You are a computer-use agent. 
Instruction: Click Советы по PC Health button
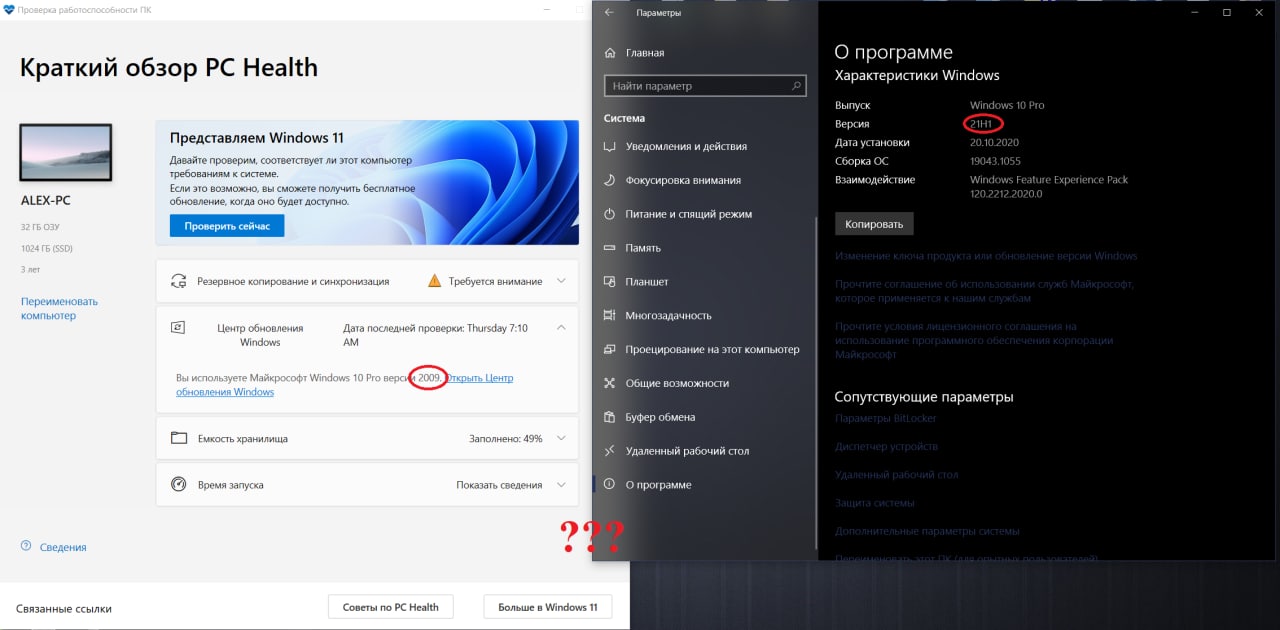pyautogui.click(x=390, y=607)
